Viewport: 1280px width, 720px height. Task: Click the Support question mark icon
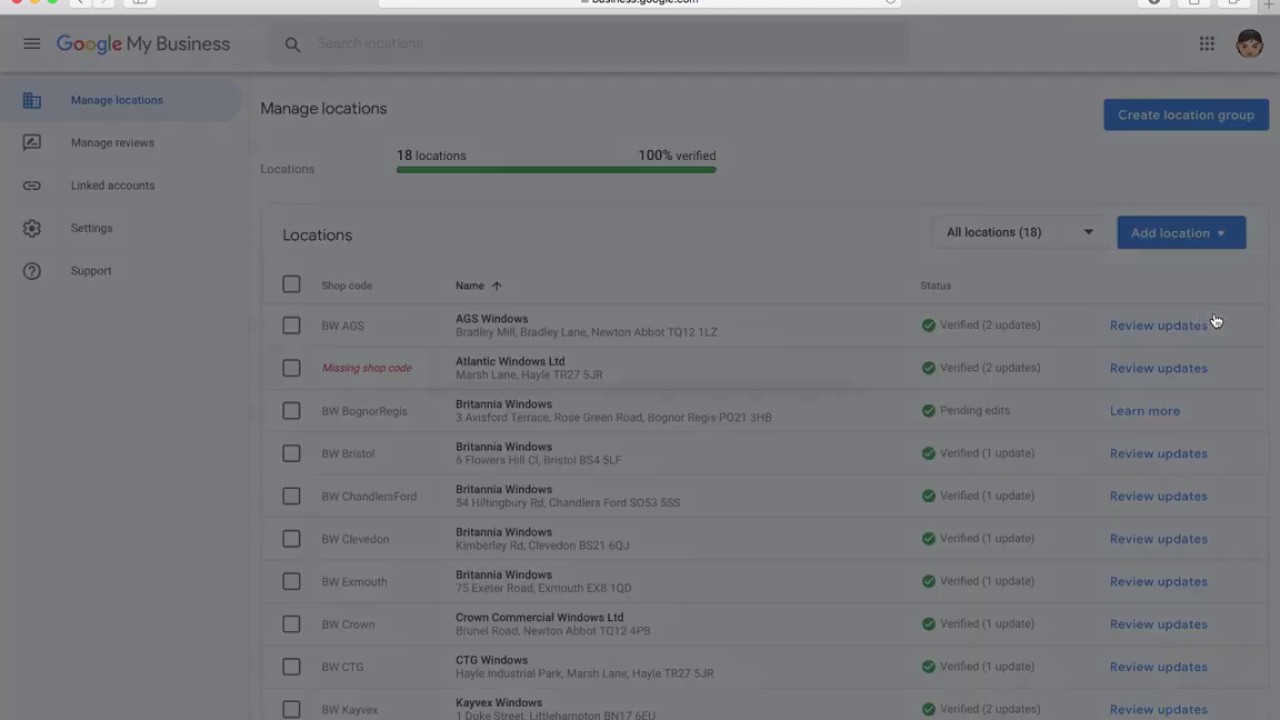(32, 271)
